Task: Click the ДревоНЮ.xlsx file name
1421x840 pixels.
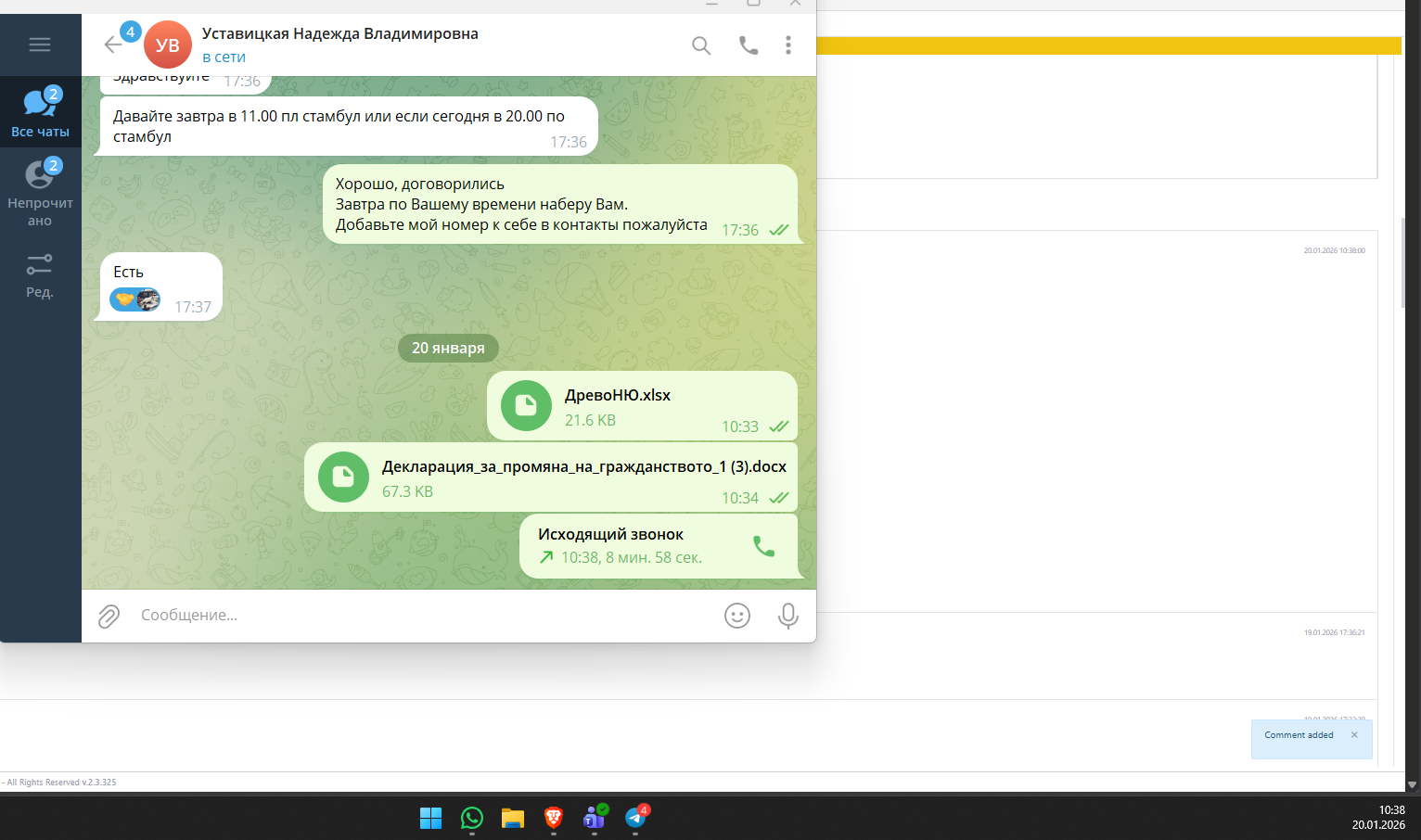Action: click(x=618, y=395)
